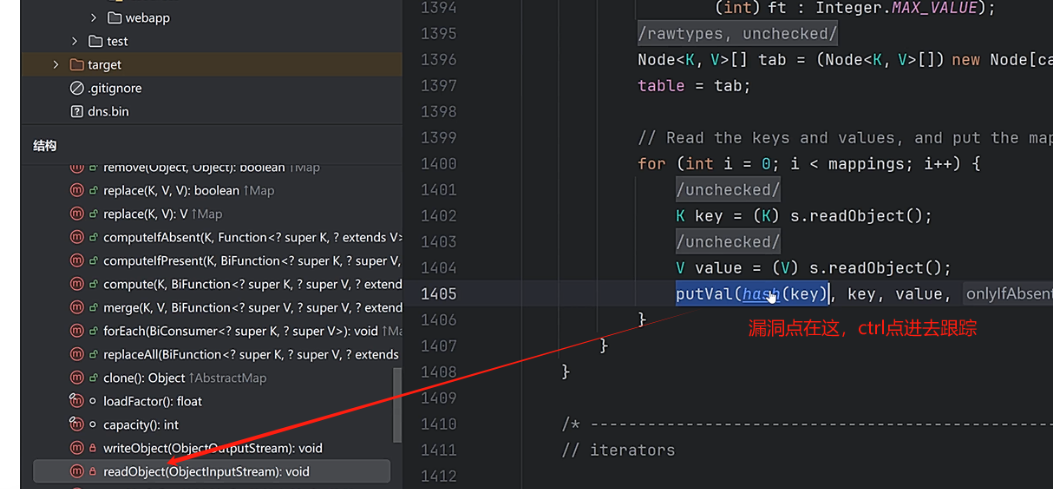Click method icon beside computeIfPresent

tap(77, 261)
